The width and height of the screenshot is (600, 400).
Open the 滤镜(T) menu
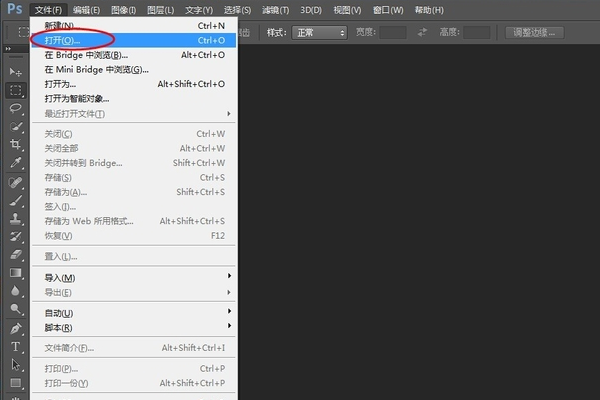coord(276,10)
